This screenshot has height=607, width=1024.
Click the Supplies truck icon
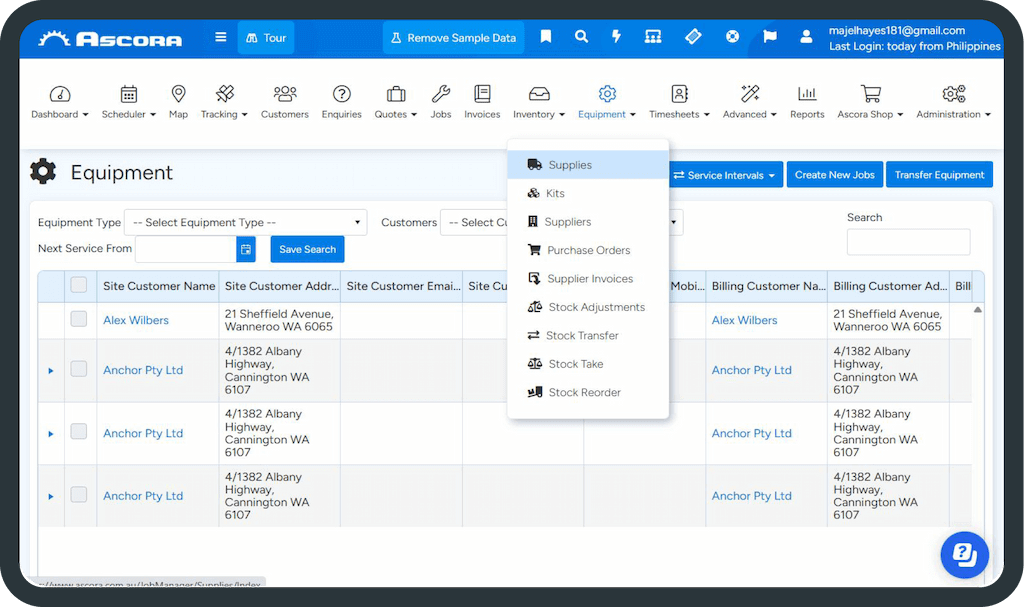[x=535, y=165]
